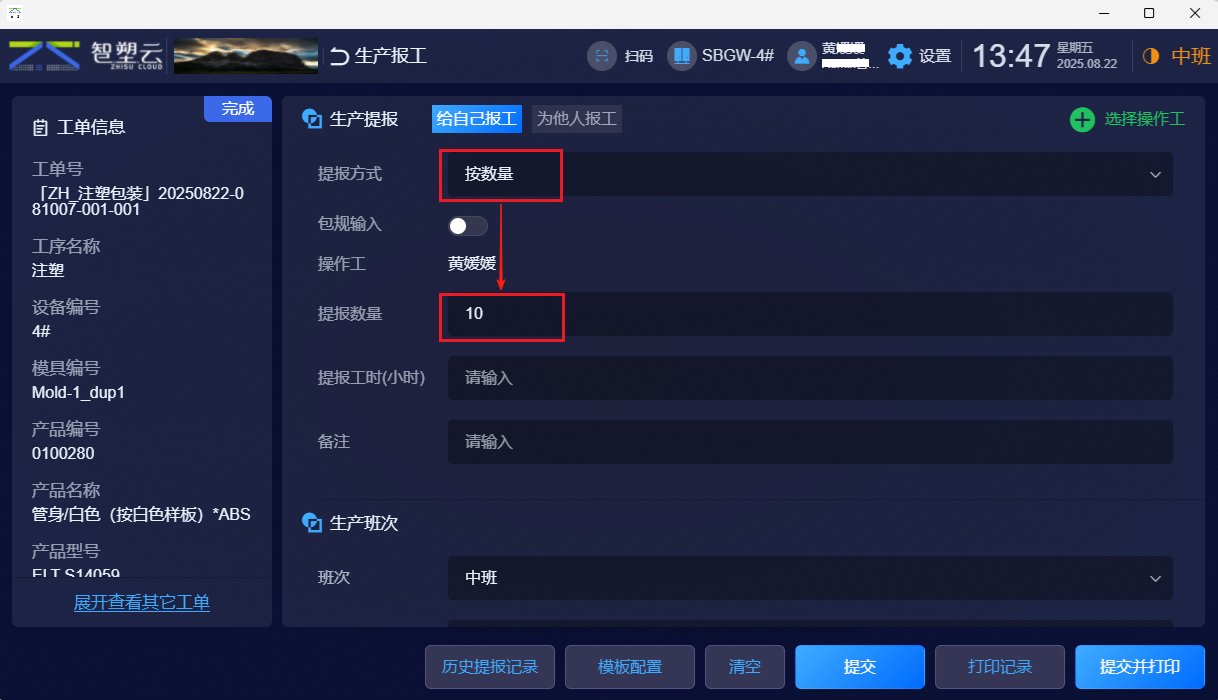The image size is (1218, 700).
Task: Click the 工单信息 clipboard icon
Action: (40, 128)
